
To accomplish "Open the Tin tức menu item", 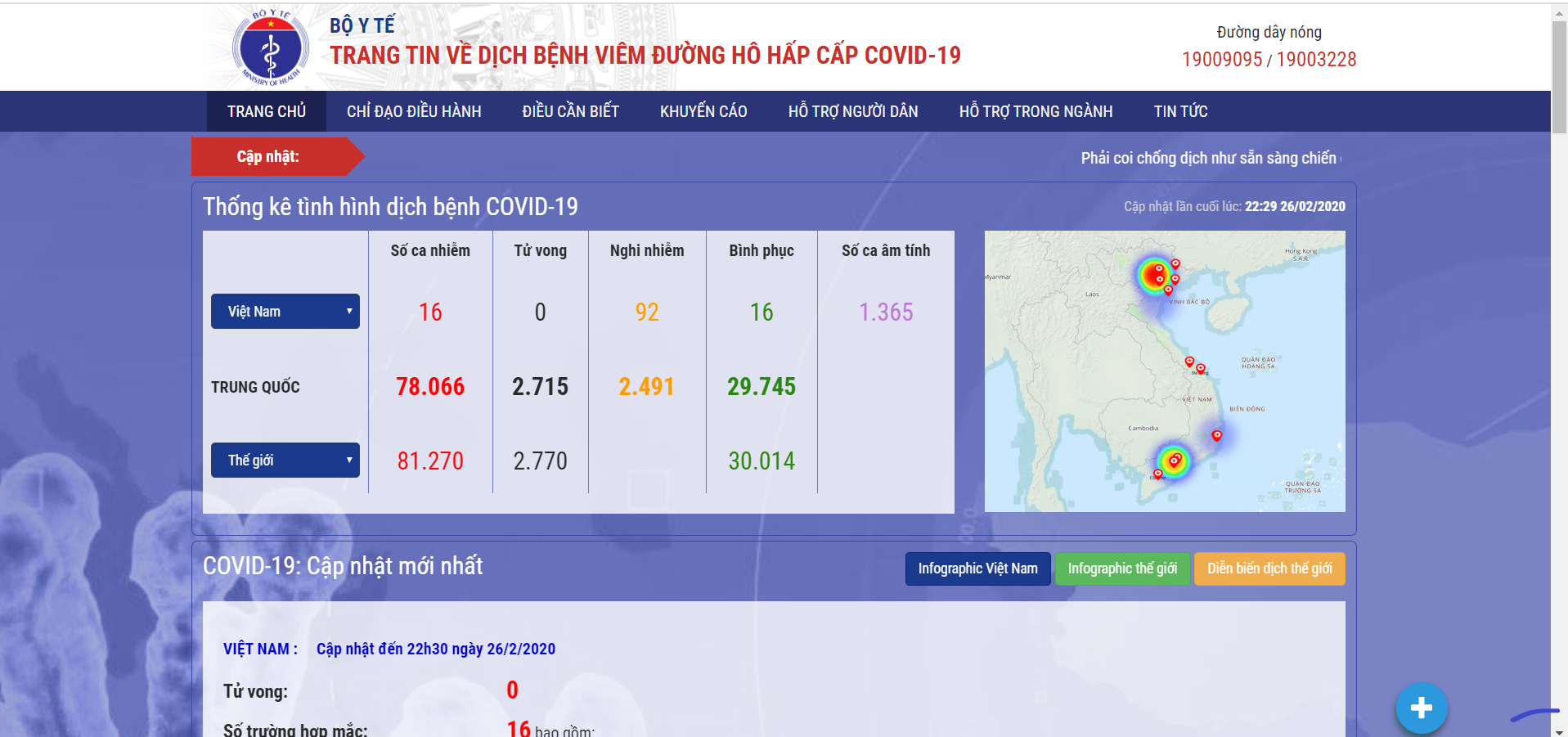I will (x=1180, y=111).
